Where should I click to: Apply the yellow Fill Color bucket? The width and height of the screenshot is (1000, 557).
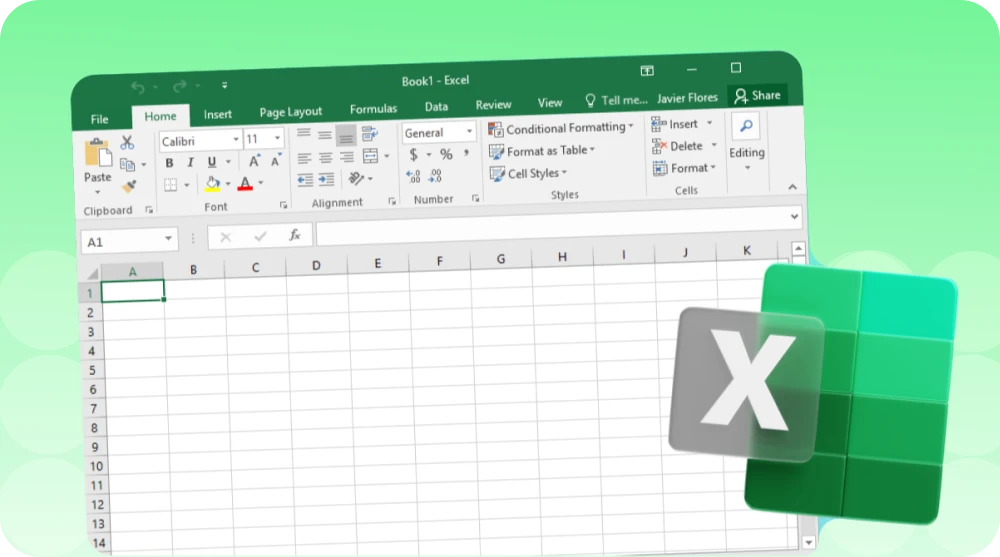(x=213, y=184)
